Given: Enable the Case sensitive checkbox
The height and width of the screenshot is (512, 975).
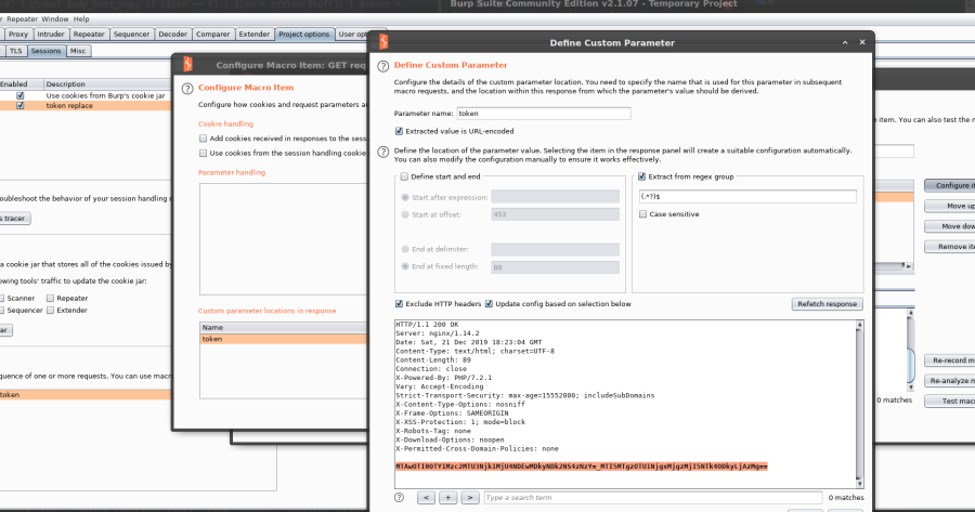Looking at the screenshot, I should click(x=643, y=214).
